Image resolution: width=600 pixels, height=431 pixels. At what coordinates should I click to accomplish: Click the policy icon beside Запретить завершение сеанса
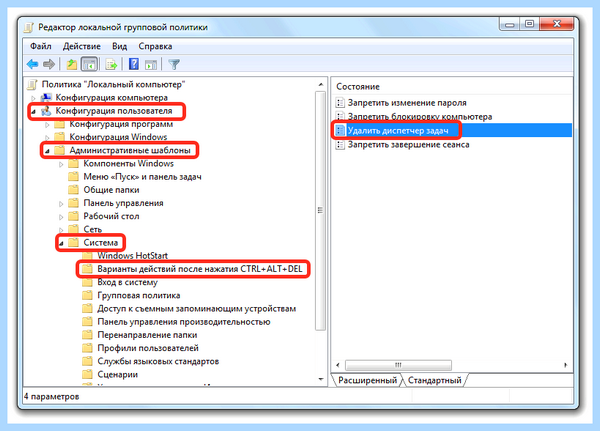pyautogui.click(x=340, y=145)
